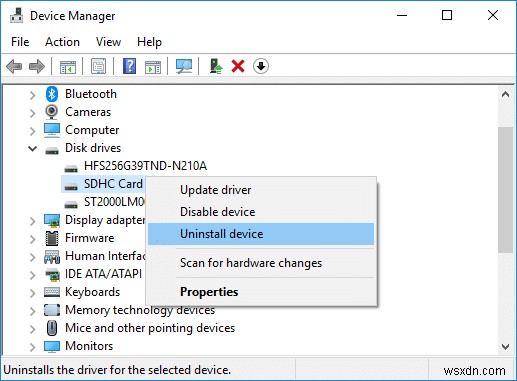The width and height of the screenshot is (517, 381).
Task: Click the Cameras webcam icon
Action: click(x=52, y=112)
